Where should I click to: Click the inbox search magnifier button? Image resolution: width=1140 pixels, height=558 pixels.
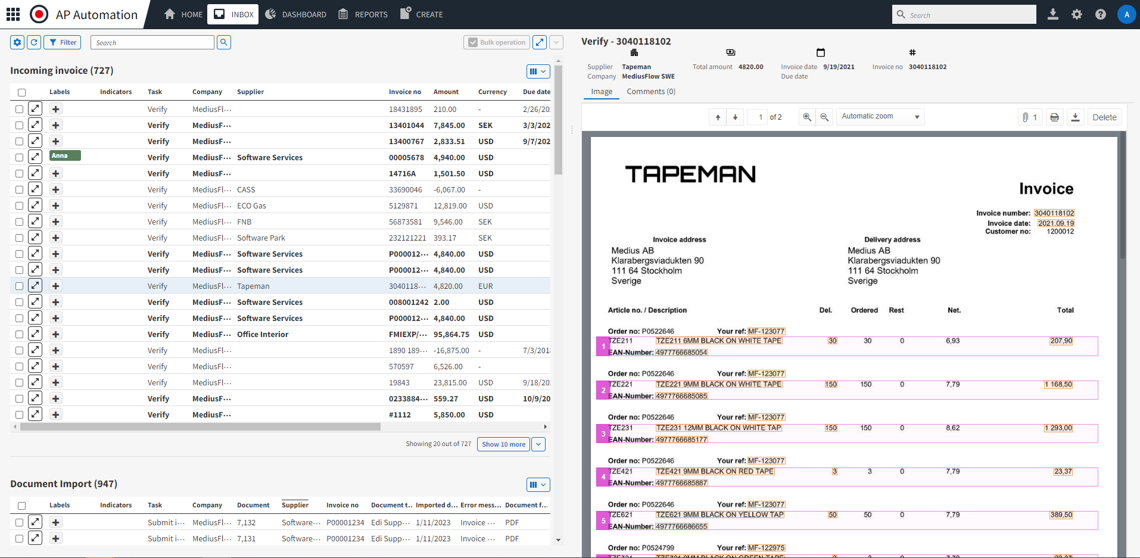click(x=224, y=42)
